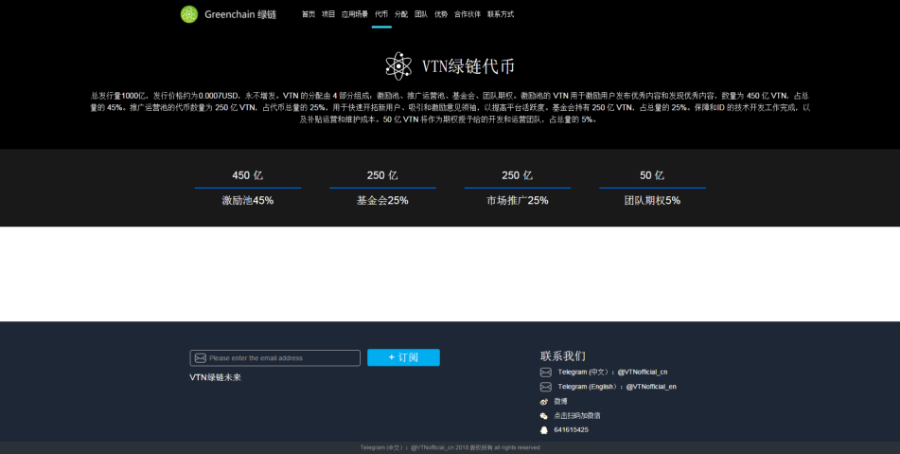Open the Telegram (English) @VTNofficial_en link

617,387
